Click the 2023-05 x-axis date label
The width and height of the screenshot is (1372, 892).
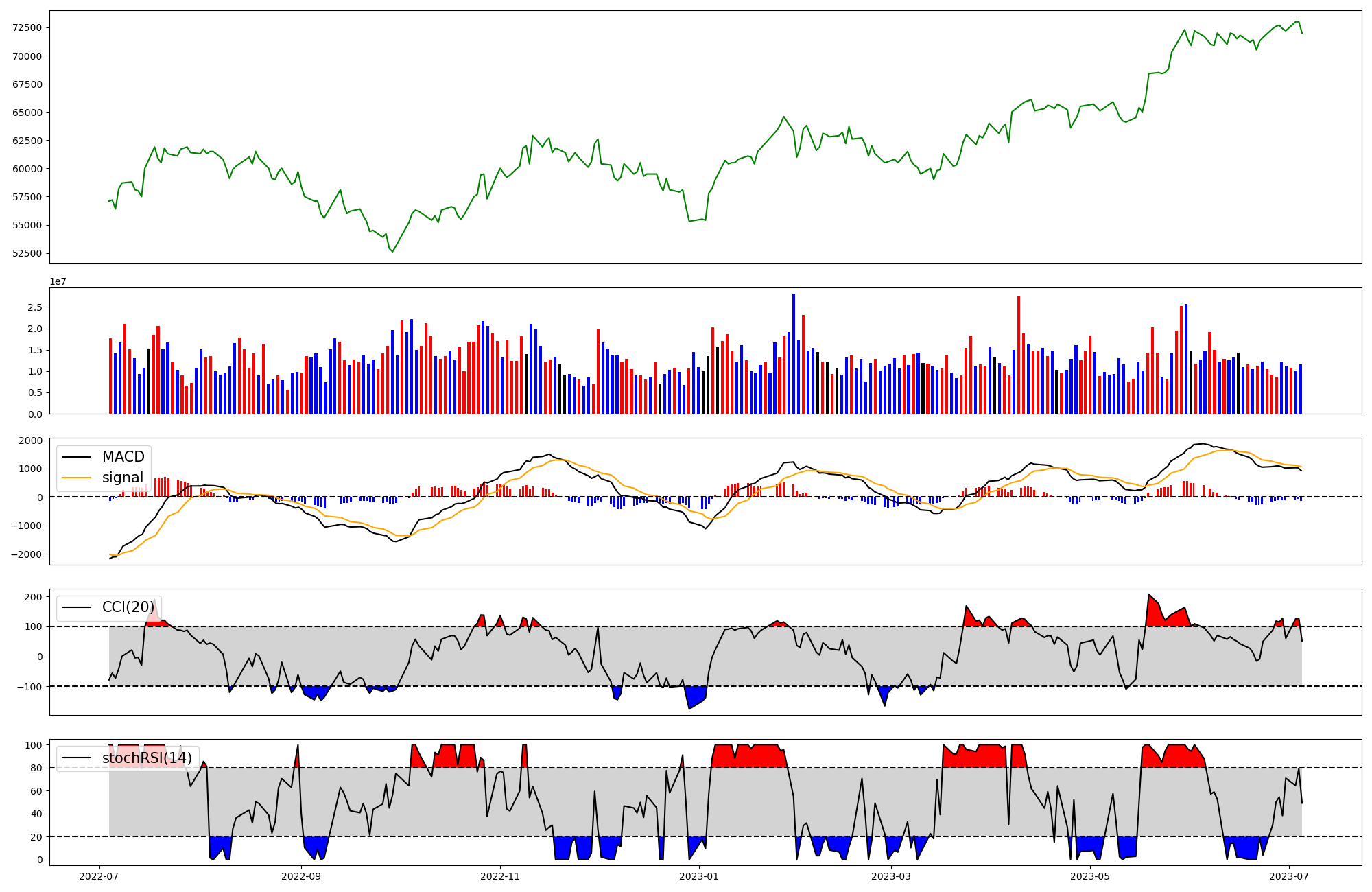(1090, 876)
